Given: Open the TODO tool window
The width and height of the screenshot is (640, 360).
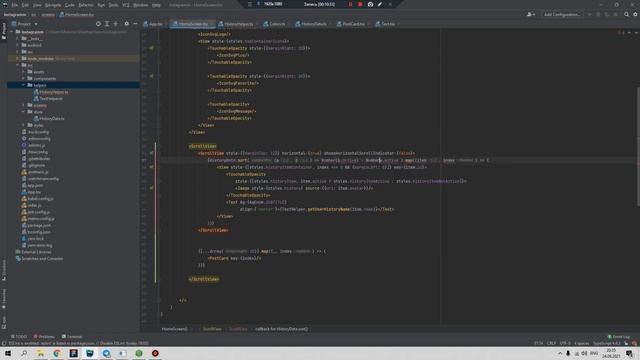Looking at the screenshot, I should click(x=19, y=337).
